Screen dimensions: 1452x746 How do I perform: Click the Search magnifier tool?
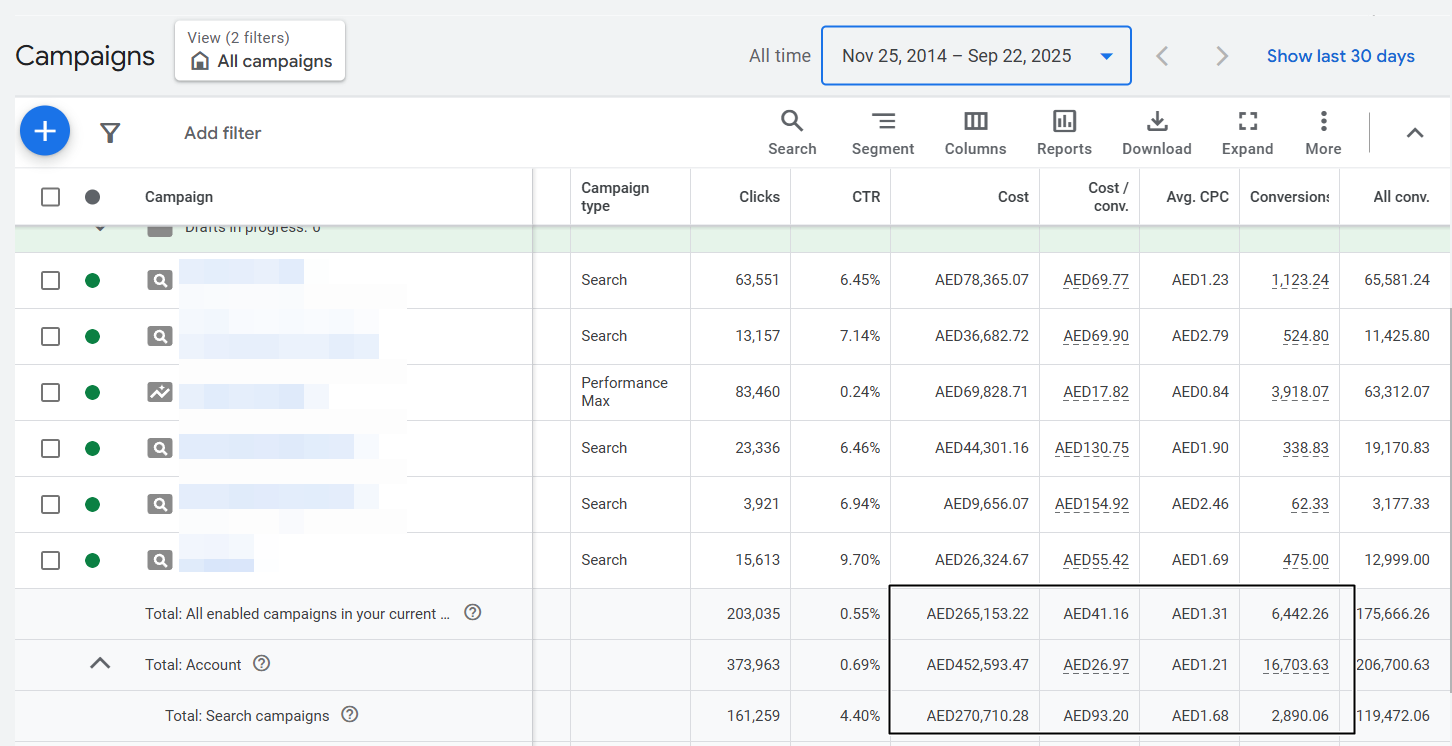pyautogui.click(x=792, y=133)
